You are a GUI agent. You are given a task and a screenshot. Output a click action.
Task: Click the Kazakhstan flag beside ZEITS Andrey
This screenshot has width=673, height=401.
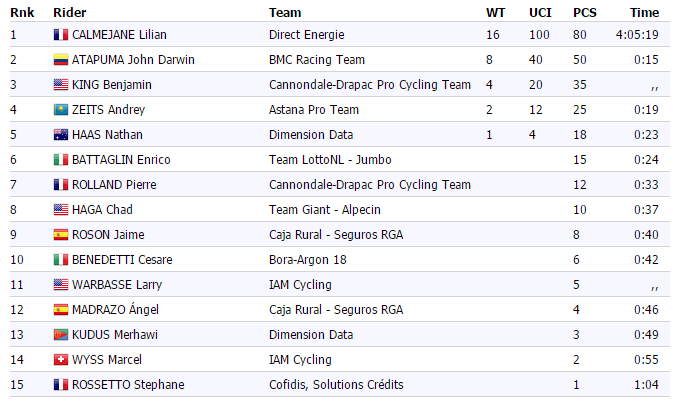click(61, 110)
